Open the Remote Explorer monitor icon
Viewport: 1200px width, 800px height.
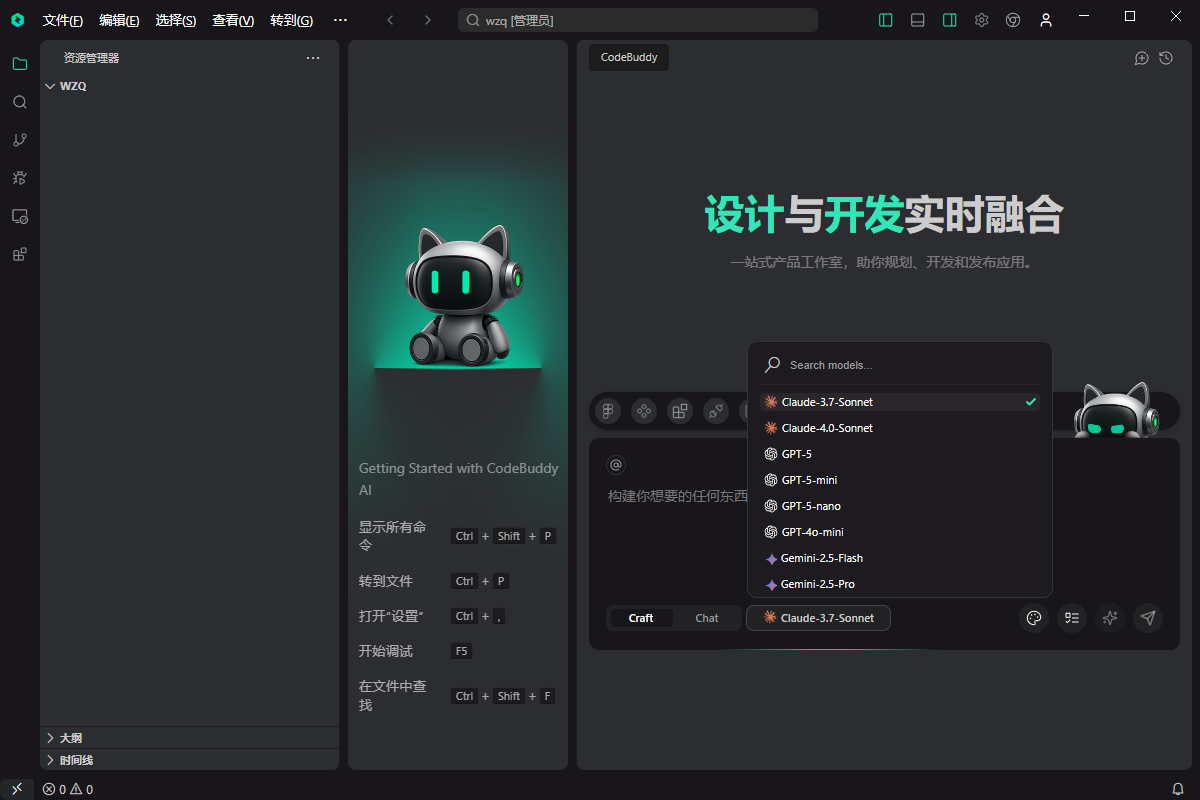(19, 216)
